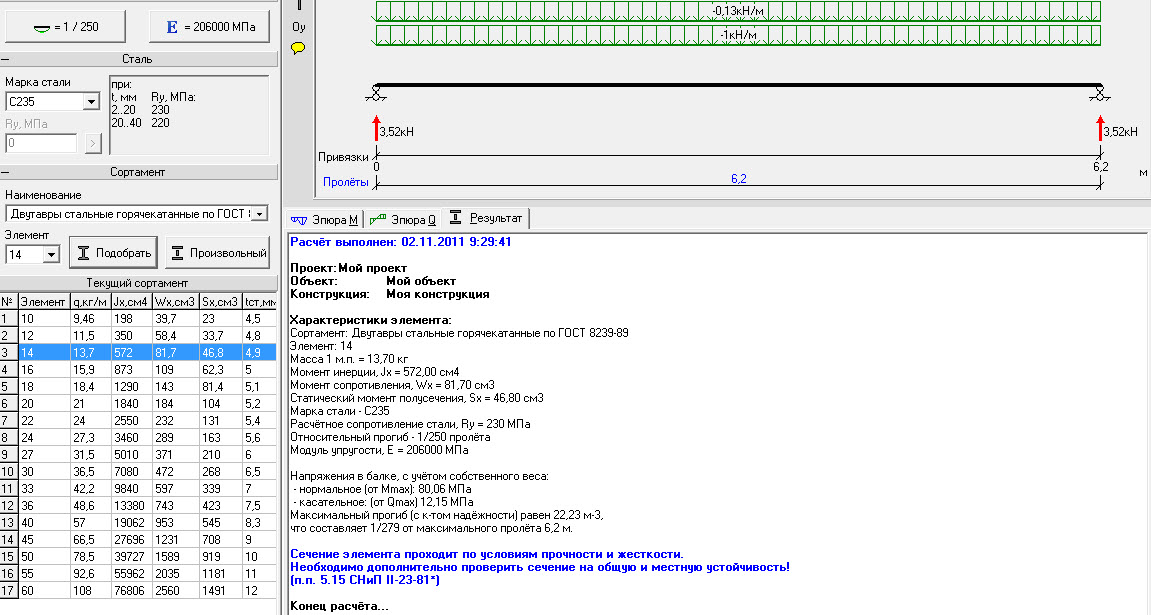
Task: Click the 'Текущий сортамент' table title bar
Action: point(139,283)
